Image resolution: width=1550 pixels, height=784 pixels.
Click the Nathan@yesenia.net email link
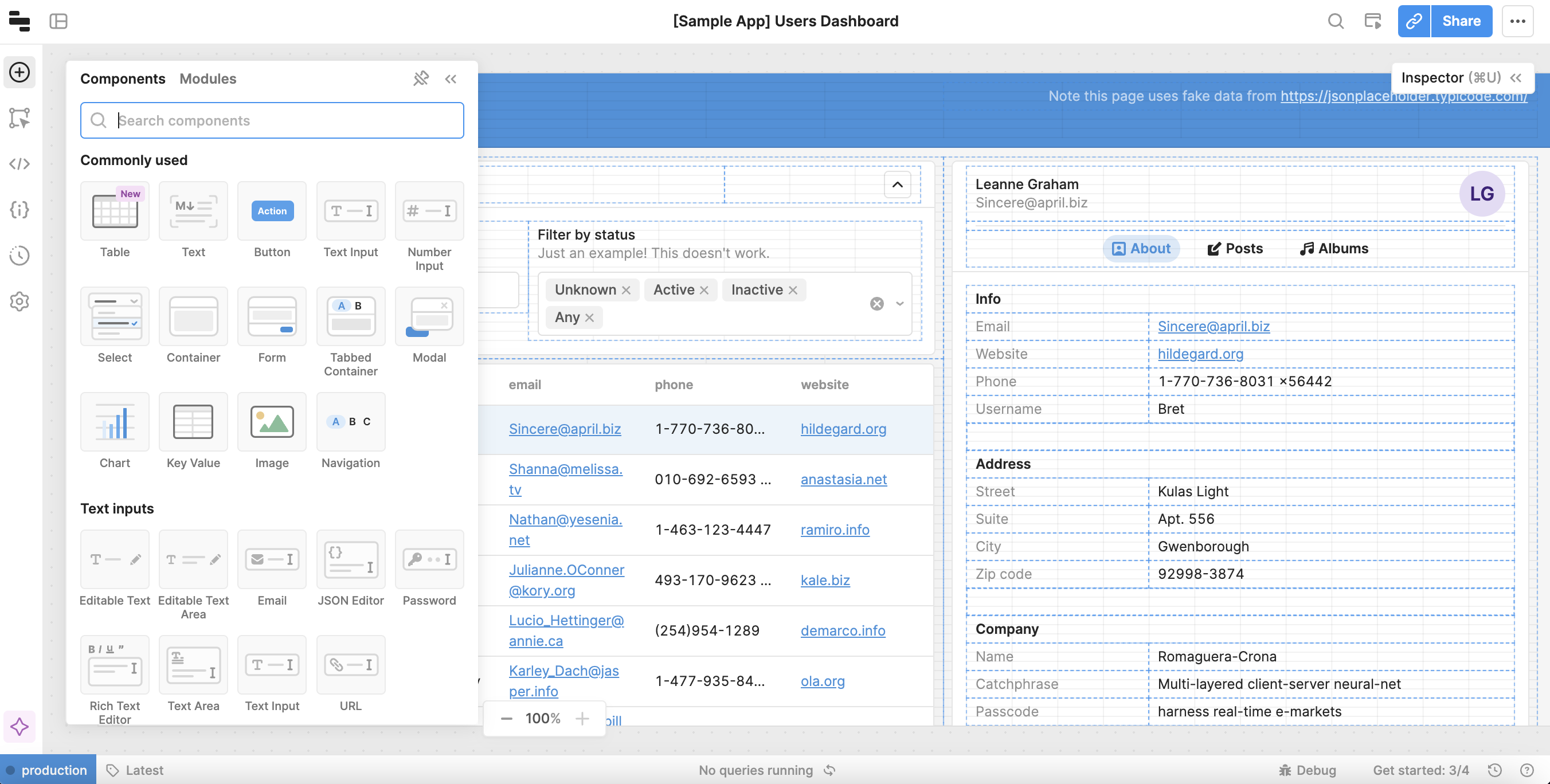[x=566, y=530]
